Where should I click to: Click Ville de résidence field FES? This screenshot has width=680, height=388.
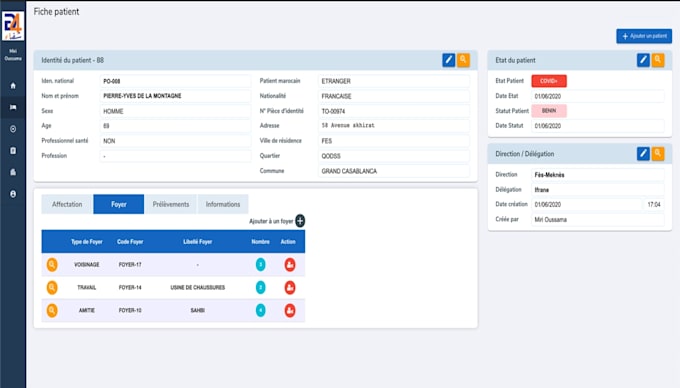click(394, 141)
